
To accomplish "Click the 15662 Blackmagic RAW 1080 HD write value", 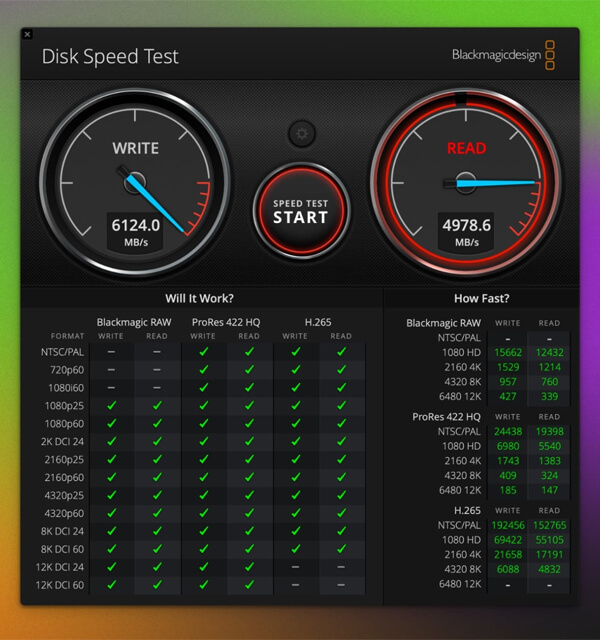I will tap(508, 353).
